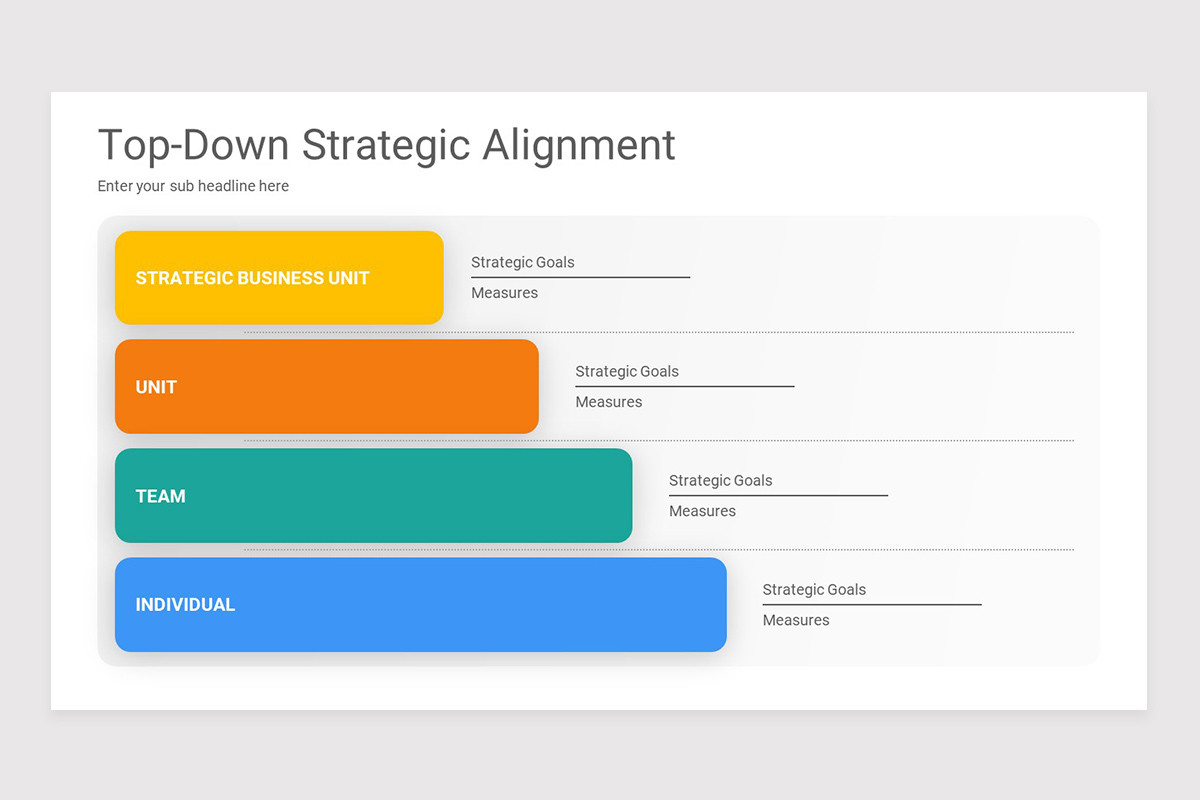Select the 'STRATEGIC BUSINESS UNIT' label text
The image size is (1200, 800).
pos(252,277)
